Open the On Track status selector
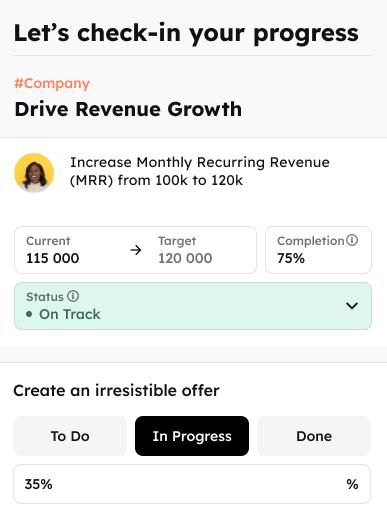This screenshot has height=513, width=387. 193,306
